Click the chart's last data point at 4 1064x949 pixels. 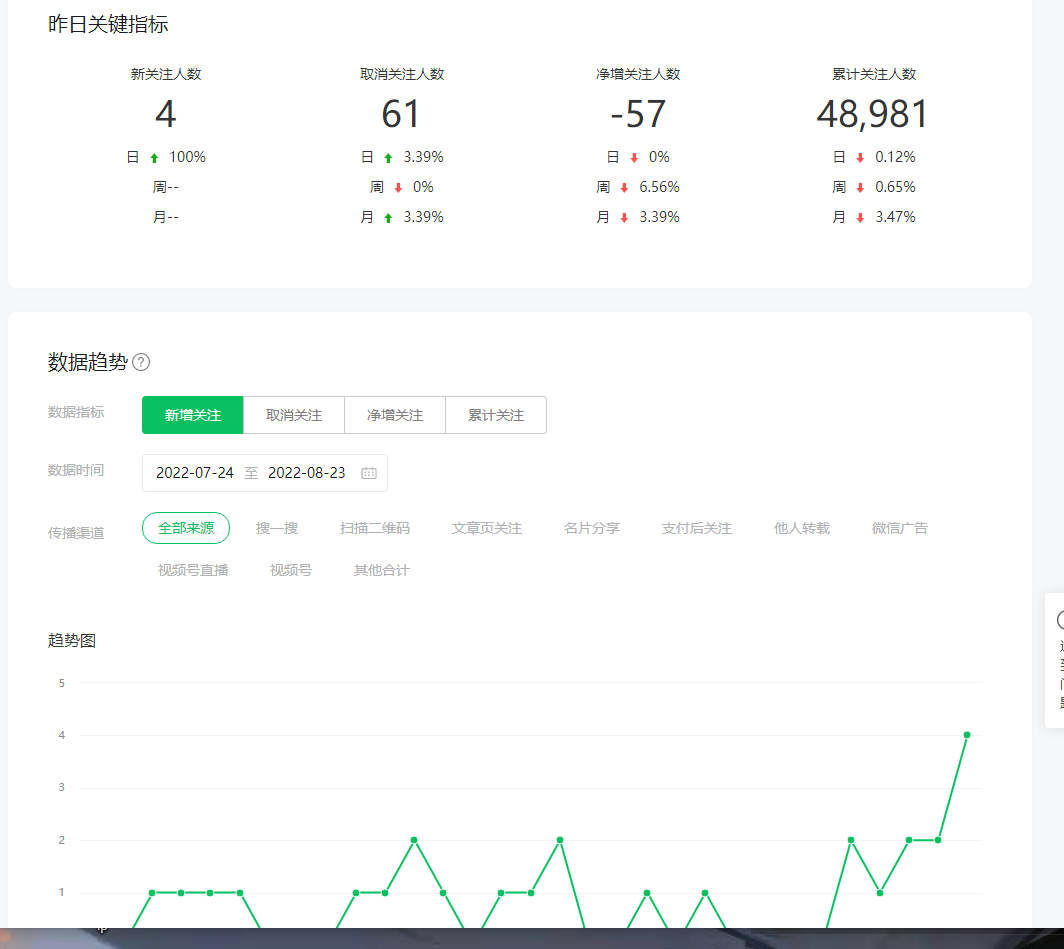click(967, 735)
